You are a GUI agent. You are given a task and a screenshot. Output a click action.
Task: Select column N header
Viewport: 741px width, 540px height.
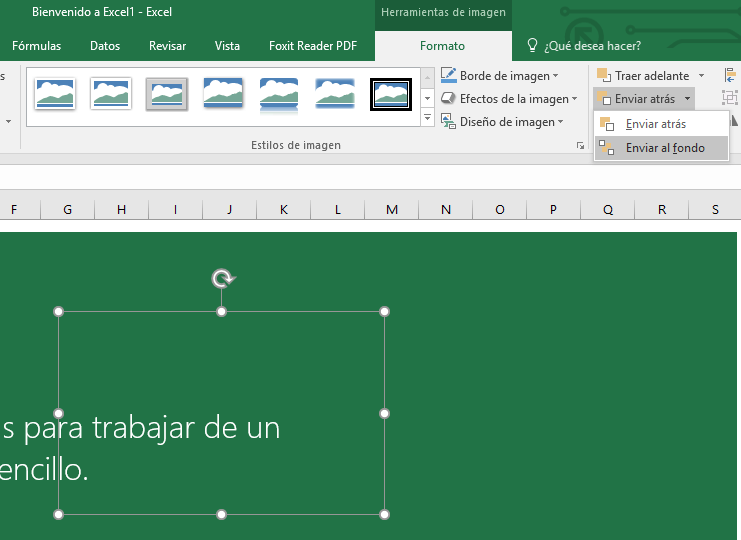point(446,209)
